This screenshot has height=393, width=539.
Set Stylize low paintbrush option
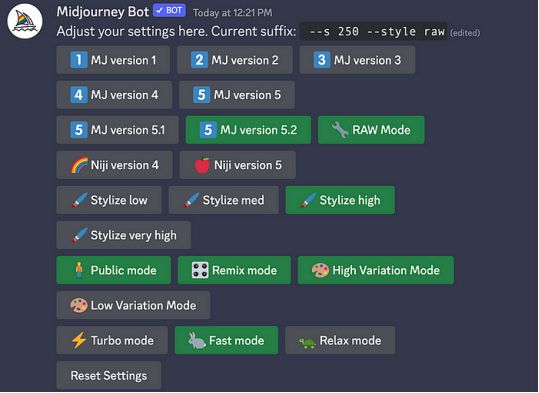pyautogui.click(x=109, y=200)
